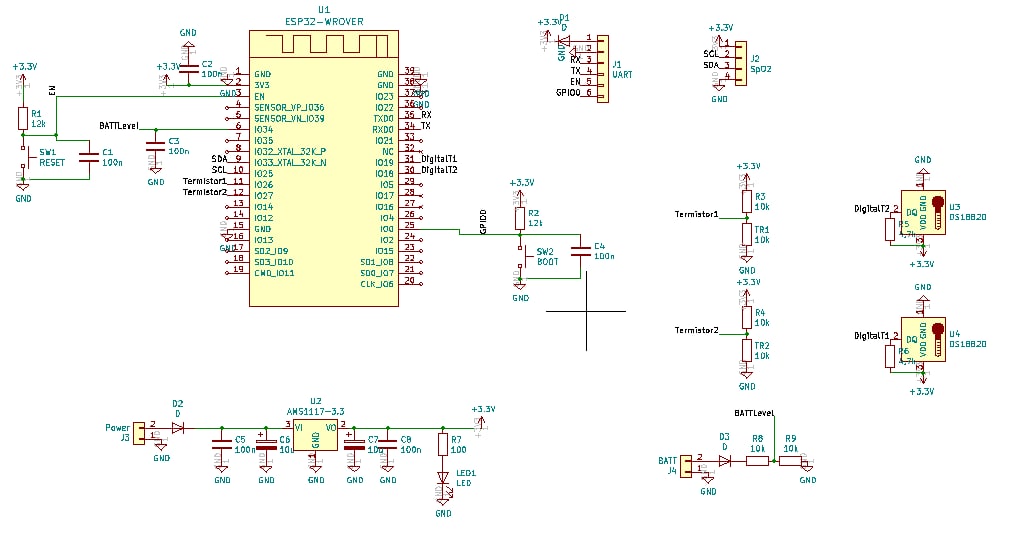This screenshot has width=1010, height=547.
Task: Click polarized capacitor C6 symbol
Action: coord(266,443)
